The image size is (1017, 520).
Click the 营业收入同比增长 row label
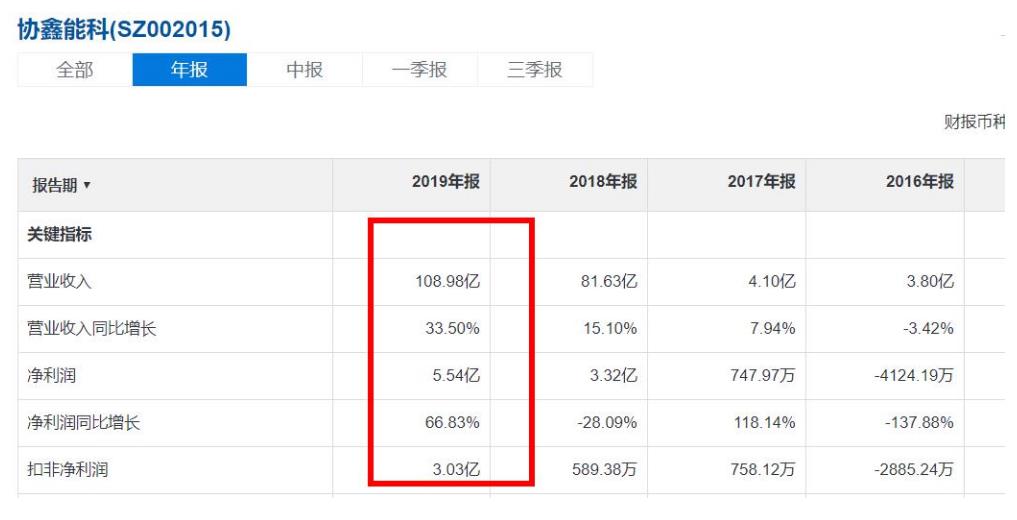point(91,329)
